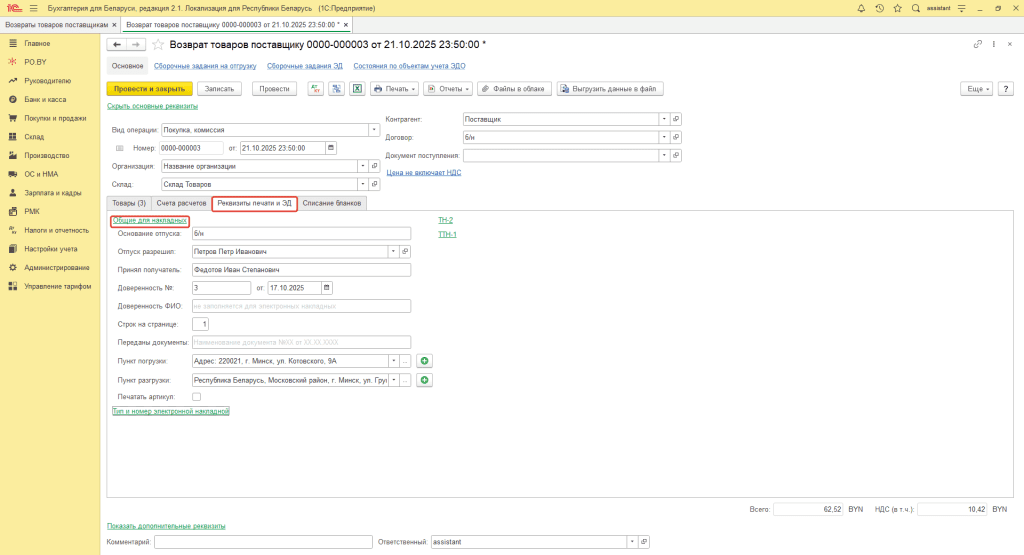
Task: Open the Печать dropdown menu
Action: [394, 88]
